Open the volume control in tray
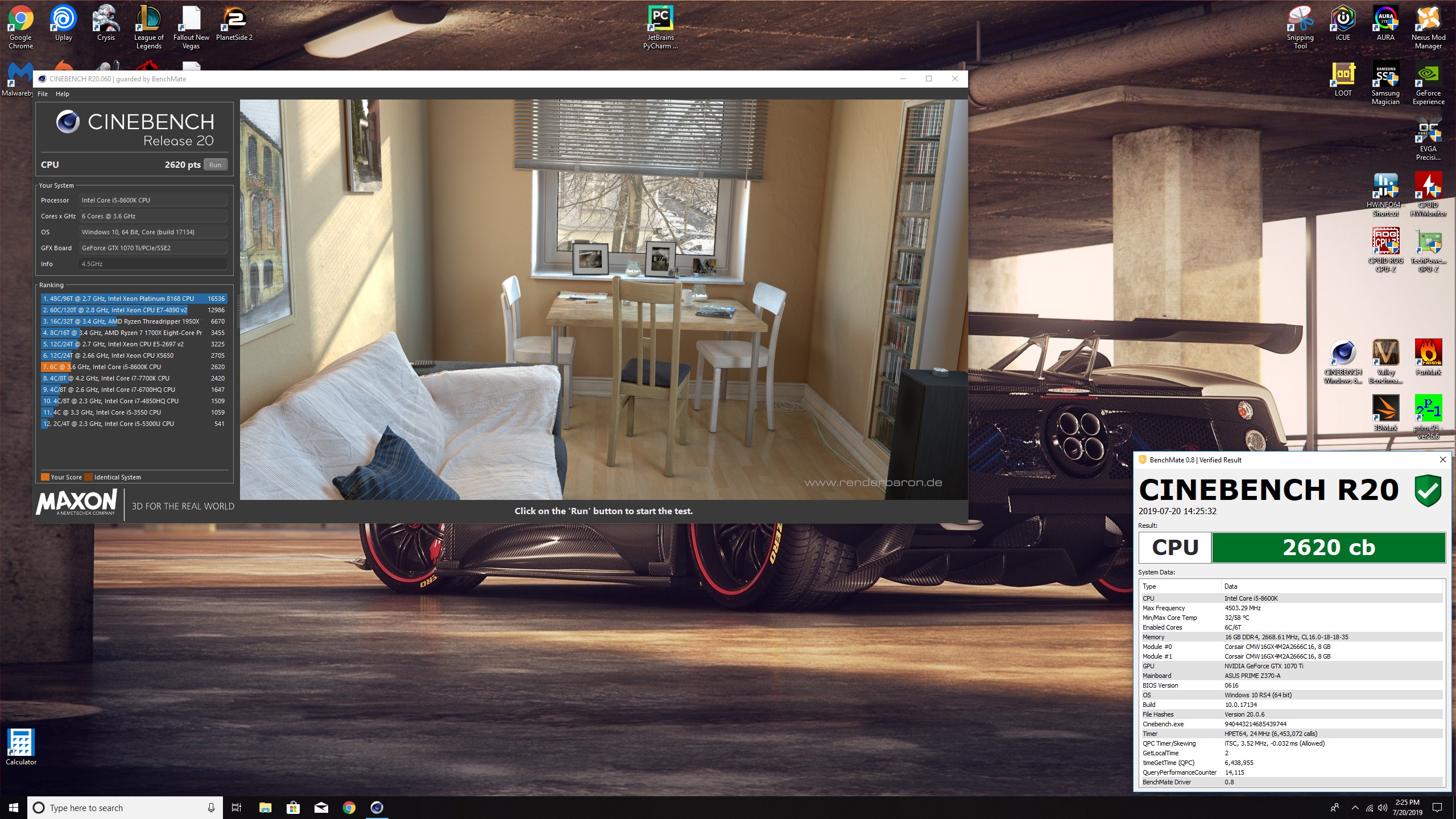This screenshot has width=1456, height=819. point(1383,808)
